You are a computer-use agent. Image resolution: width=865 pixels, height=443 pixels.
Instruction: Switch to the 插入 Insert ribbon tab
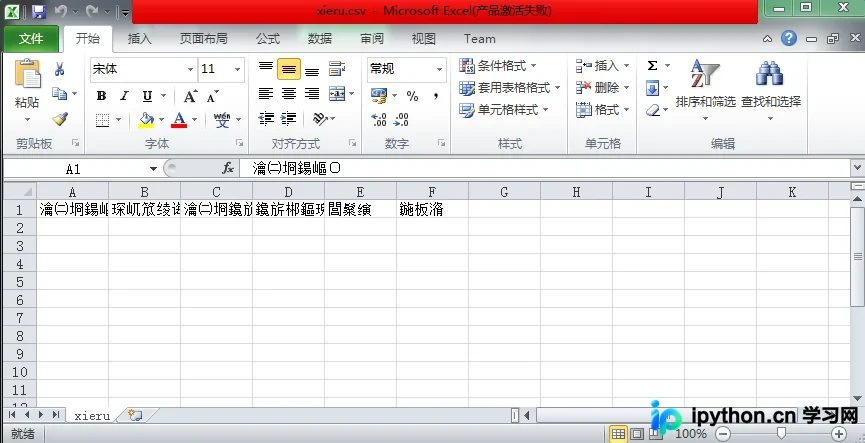point(140,39)
